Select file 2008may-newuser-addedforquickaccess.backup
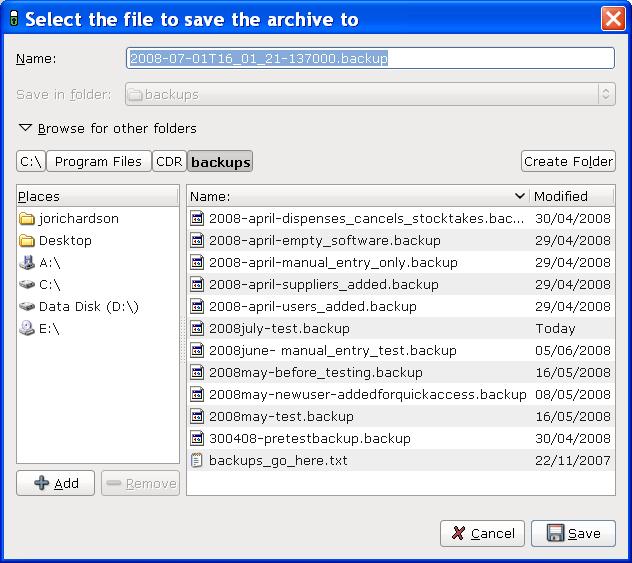 (401, 395)
